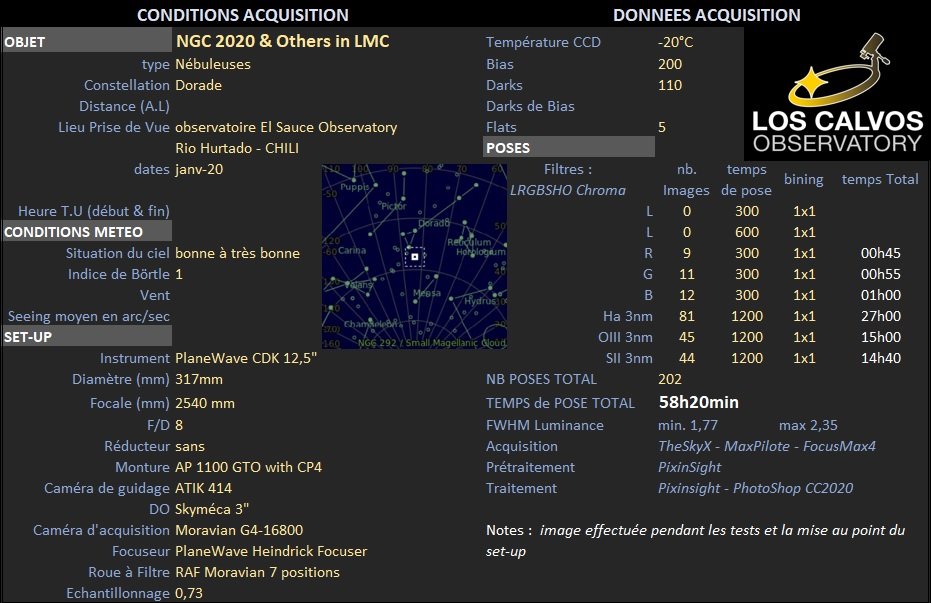Click the total exposure '58h20min'
Image resolution: width=931 pixels, height=603 pixels.
(698, 402)
